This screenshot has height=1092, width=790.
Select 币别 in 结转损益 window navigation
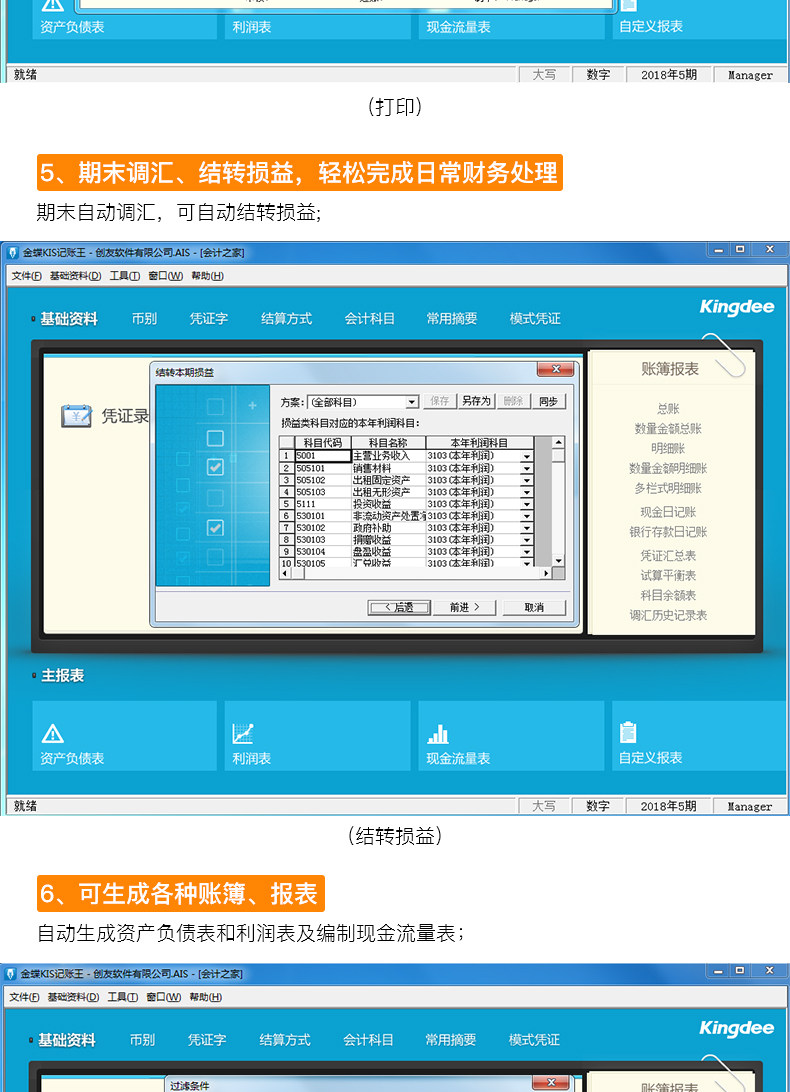pyautogui.click(x=144, y=318)
